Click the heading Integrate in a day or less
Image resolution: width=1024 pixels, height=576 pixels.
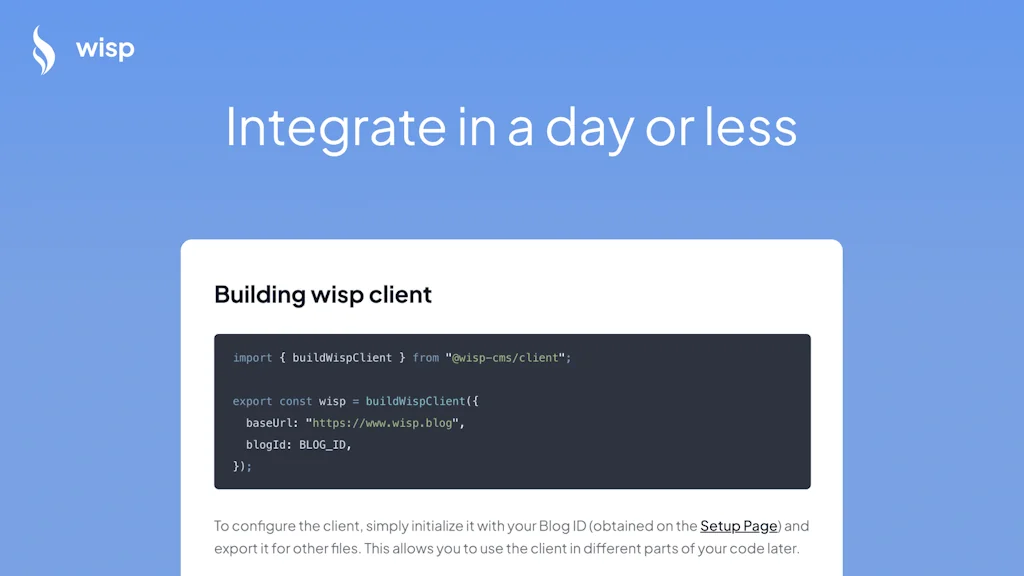pyautogui.click(x=512, y=127)
